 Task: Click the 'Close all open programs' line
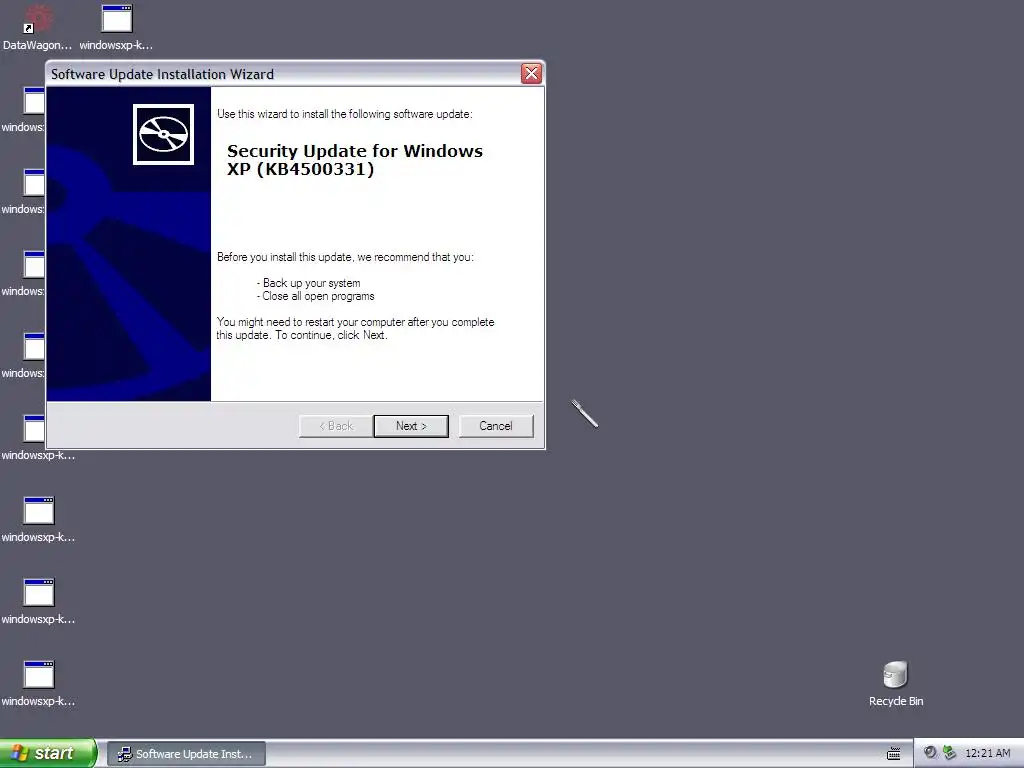(316, 296)
